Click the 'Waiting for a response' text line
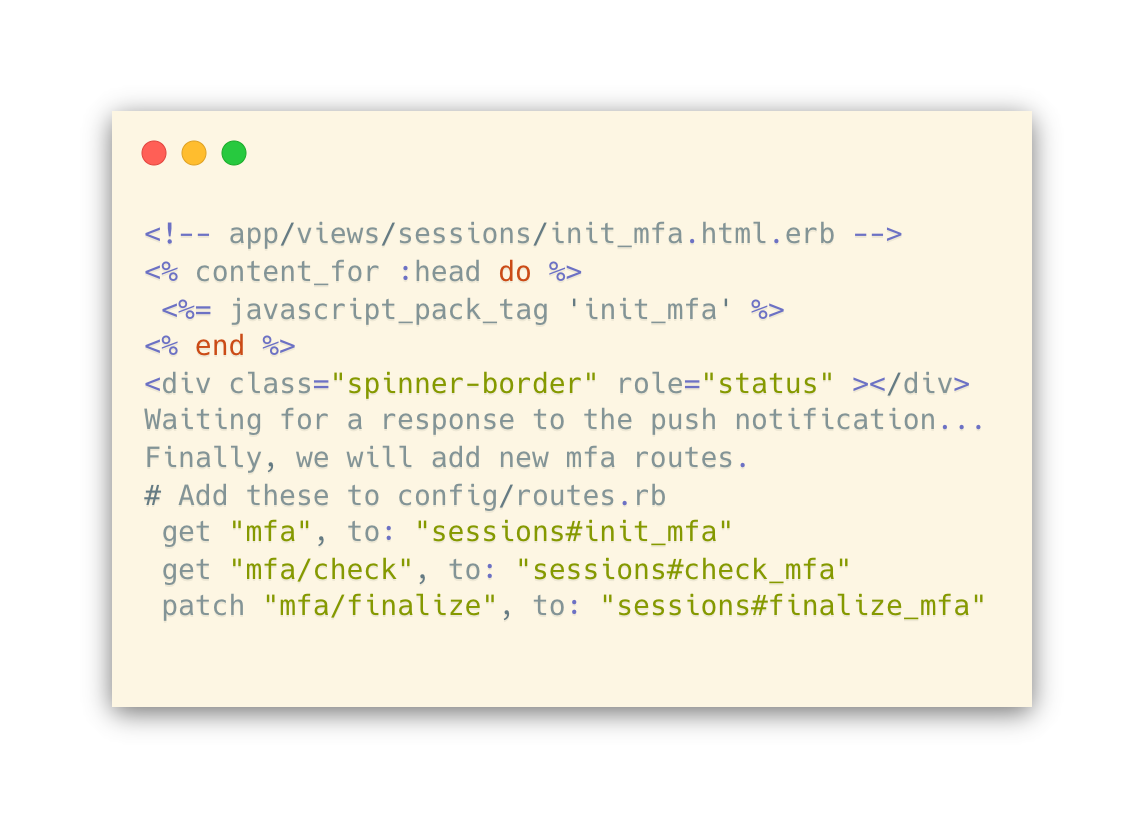Viewport: 1144px width, 818px height. tap(565, 420)
